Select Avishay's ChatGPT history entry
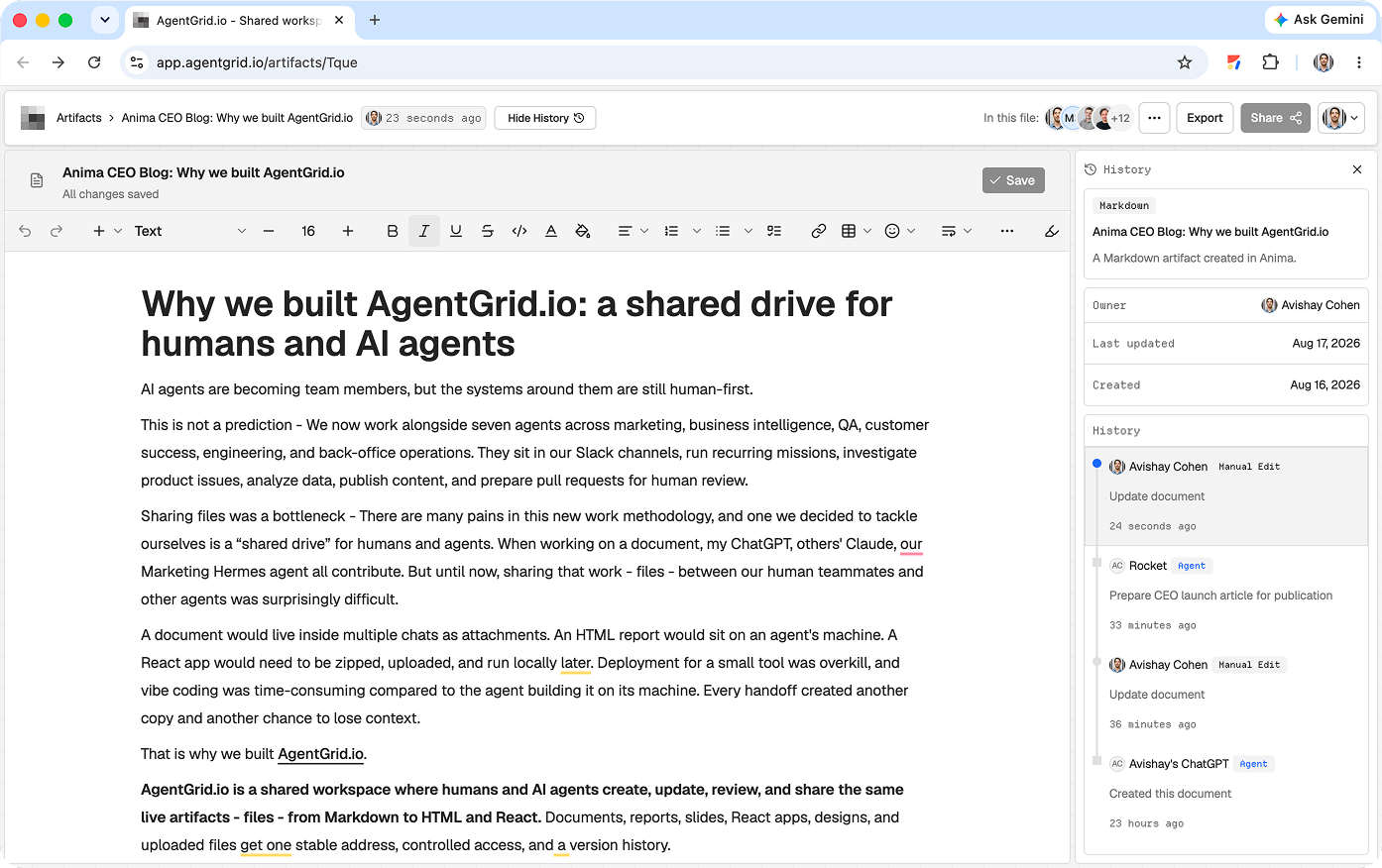This screenshot has width=1382, height=868. pos(1226,793)
